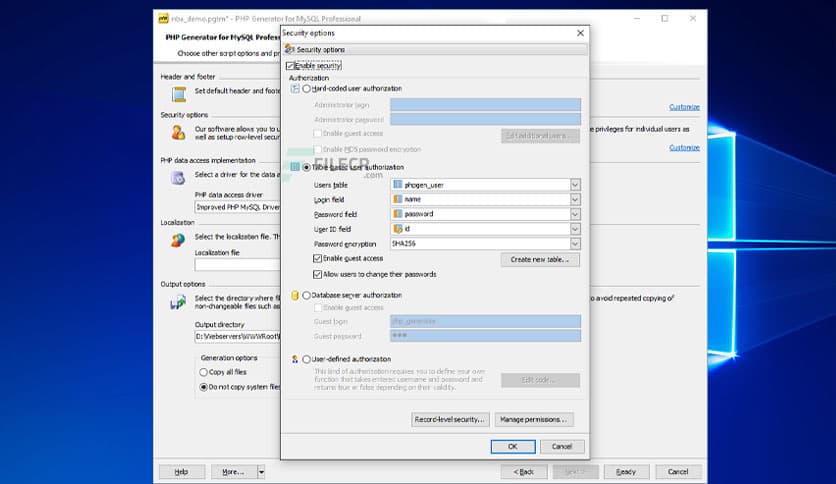The image size is (836, 484).
Task: Open the More button dropdown arrow
Action: click(x=261, y=472)
